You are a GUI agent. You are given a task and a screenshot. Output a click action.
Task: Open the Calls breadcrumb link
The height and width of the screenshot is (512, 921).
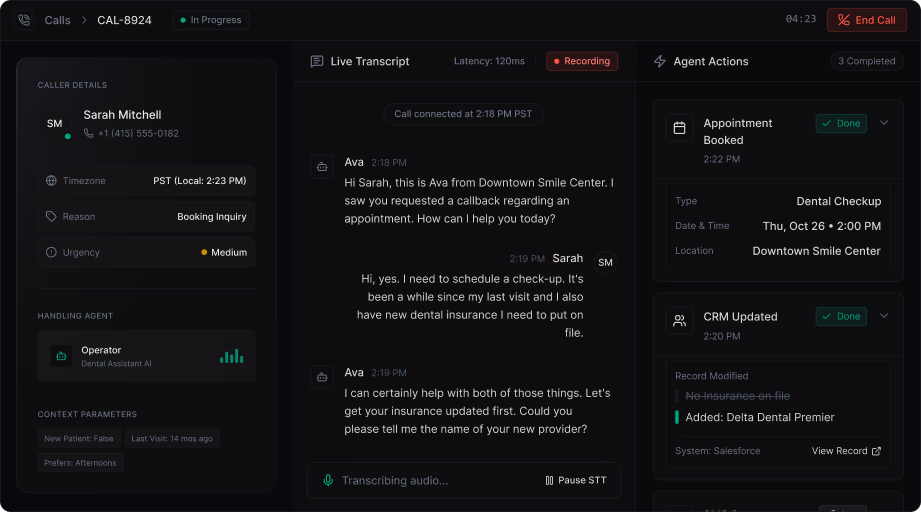point(58,20)
